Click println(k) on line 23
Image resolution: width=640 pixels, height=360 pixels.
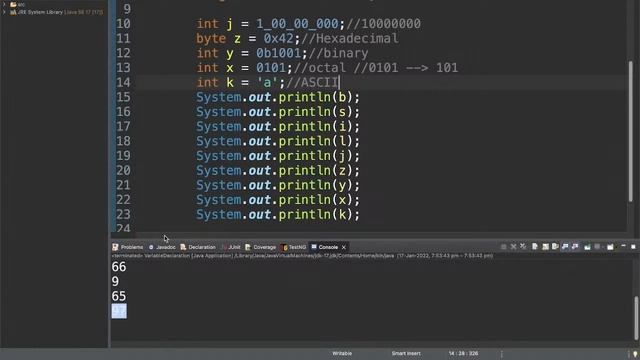coord(316,215)
